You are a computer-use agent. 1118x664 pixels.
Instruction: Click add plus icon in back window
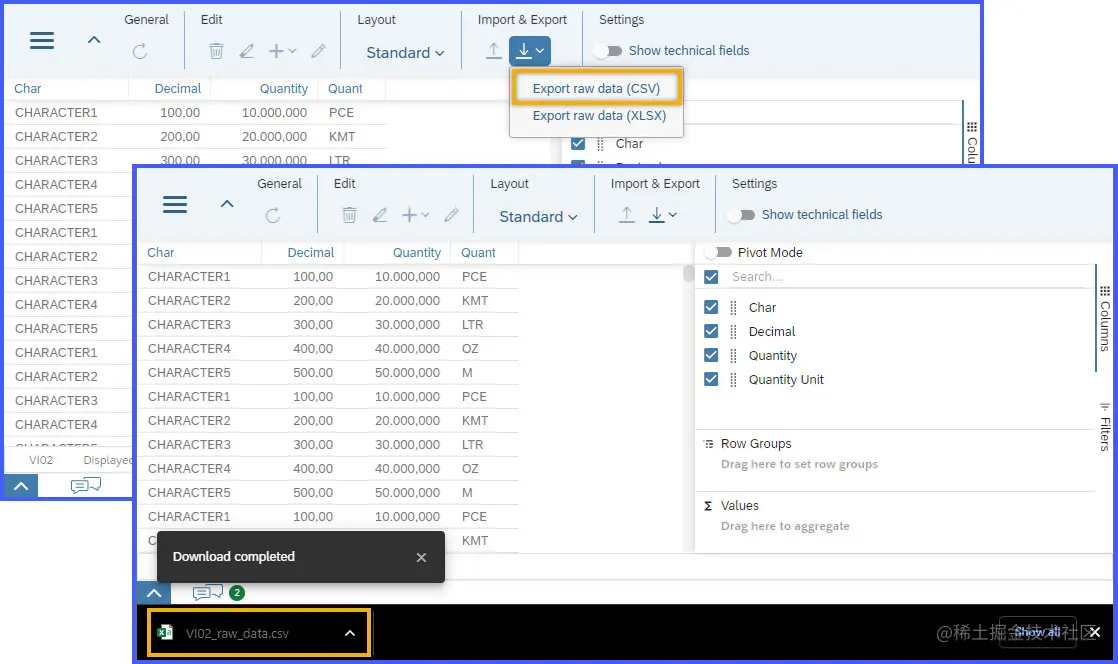[276, 51]
